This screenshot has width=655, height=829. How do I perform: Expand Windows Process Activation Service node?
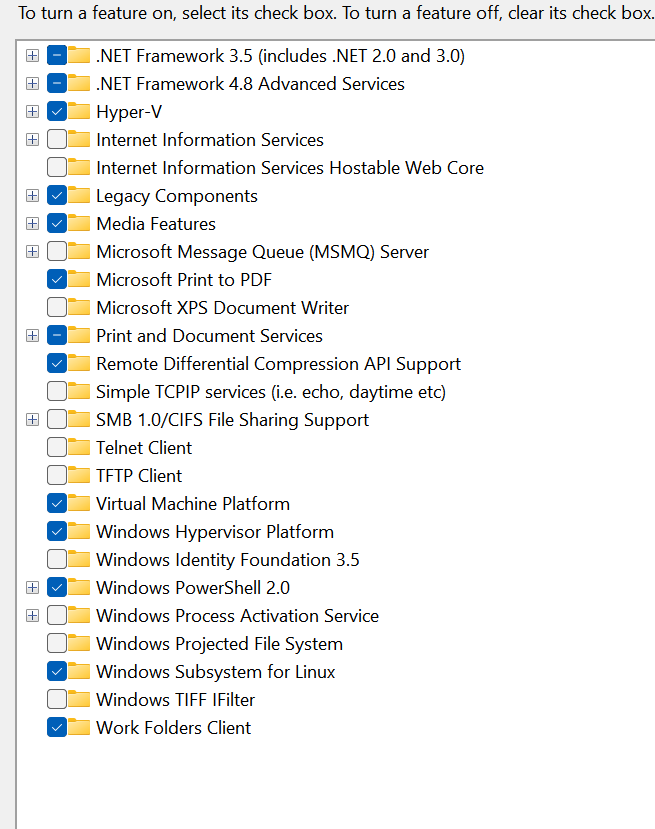click(32, 615)
